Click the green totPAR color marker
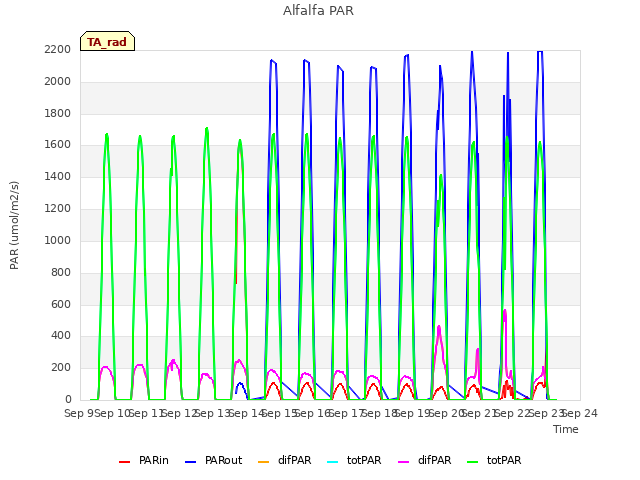 click(x=473, y=462)
